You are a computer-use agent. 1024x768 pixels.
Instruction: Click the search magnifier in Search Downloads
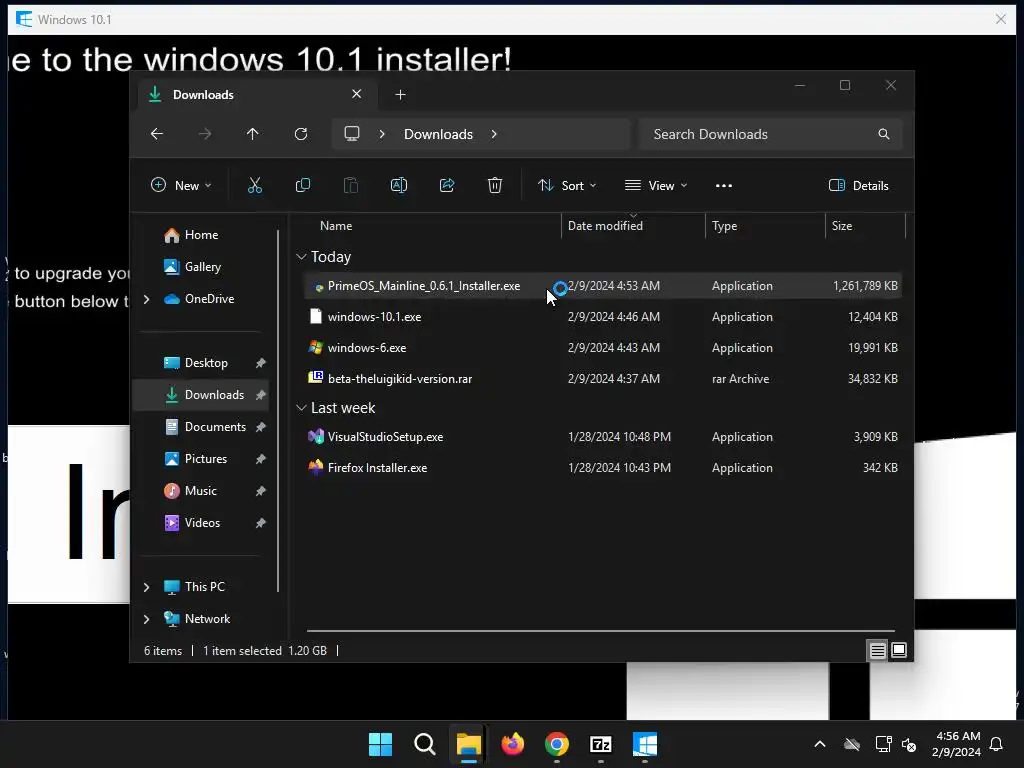point(884,134)
